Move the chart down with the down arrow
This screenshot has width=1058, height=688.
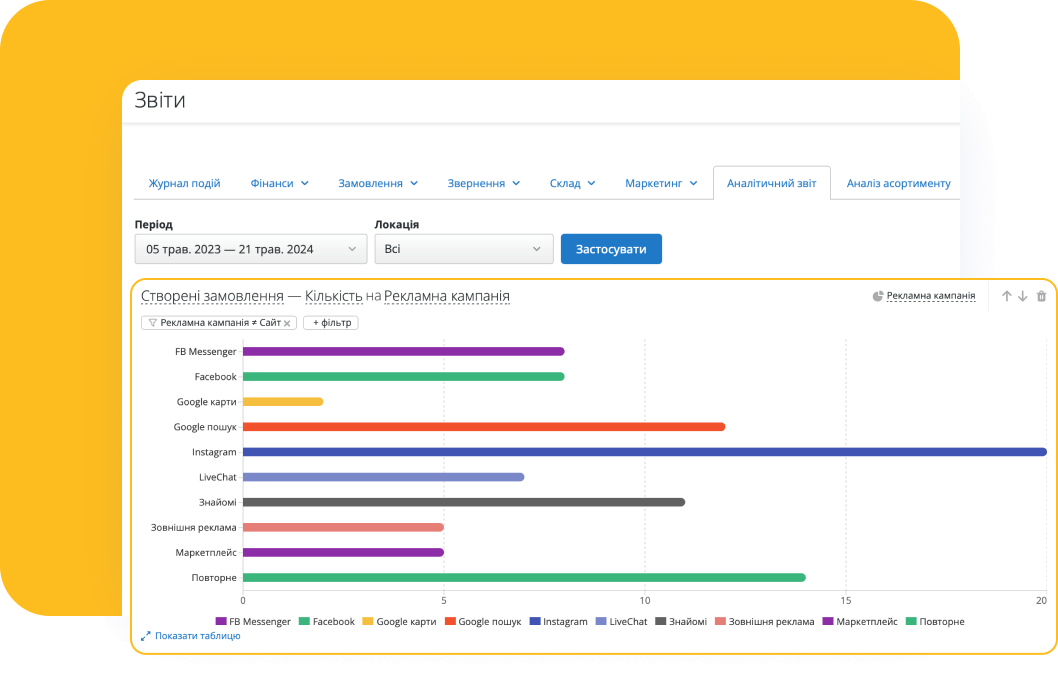pos(1022,296)
